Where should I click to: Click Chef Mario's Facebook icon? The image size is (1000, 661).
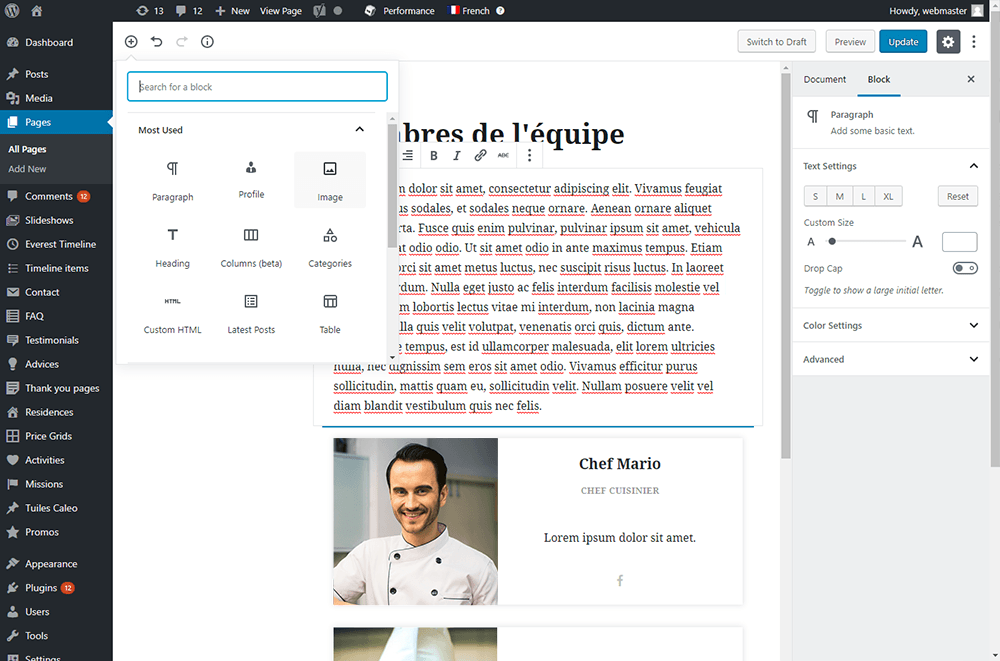pyautogui.click(x=620, y=581)
